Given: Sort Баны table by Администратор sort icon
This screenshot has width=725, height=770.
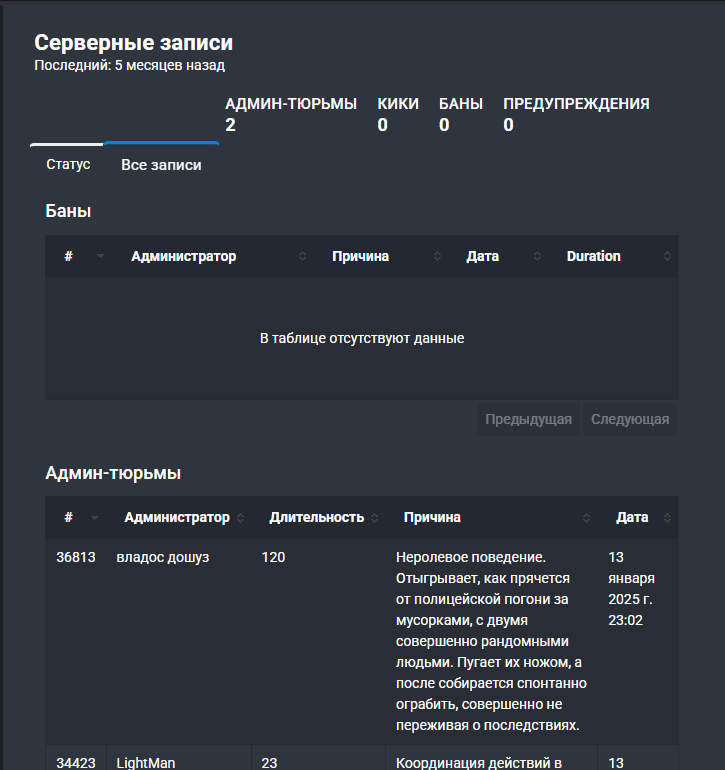Looking at the screenshot, I should [302, 256].
